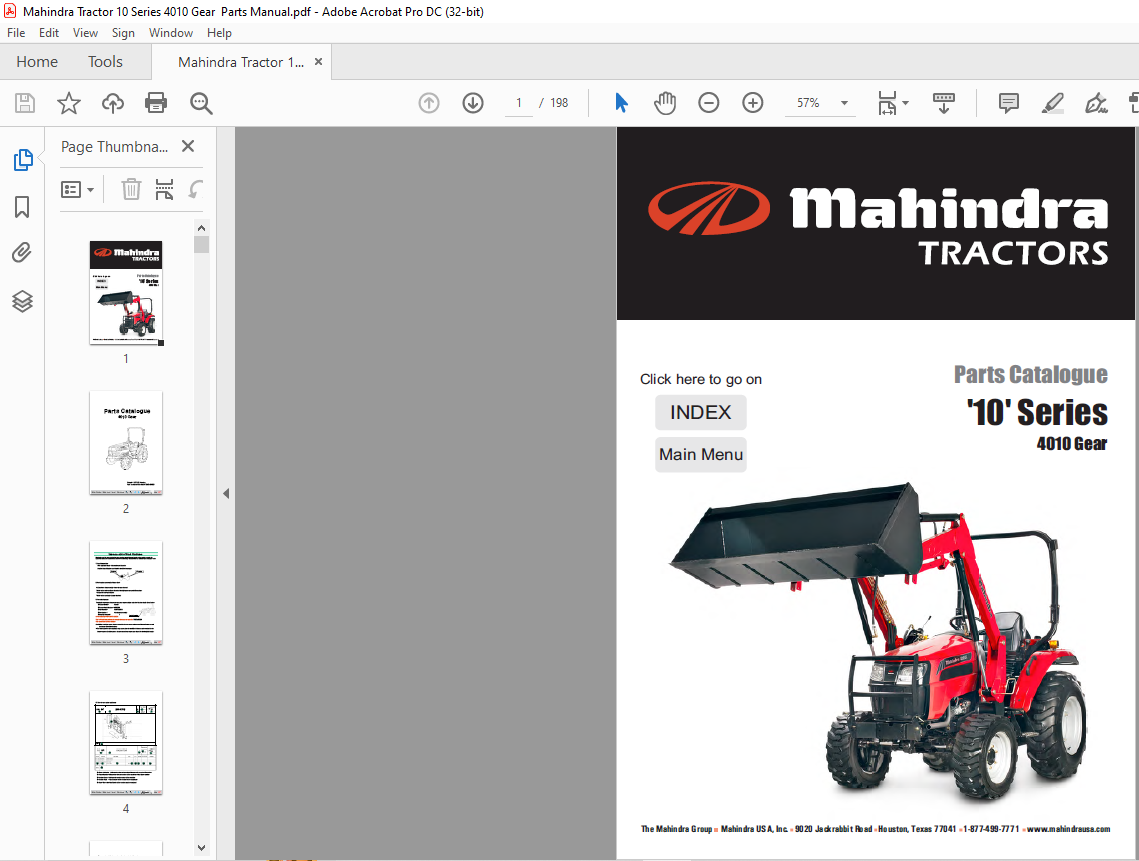Select the Highlight text tool
The height and width of the screenshot is (861, 1139).
click(1053, 103)
